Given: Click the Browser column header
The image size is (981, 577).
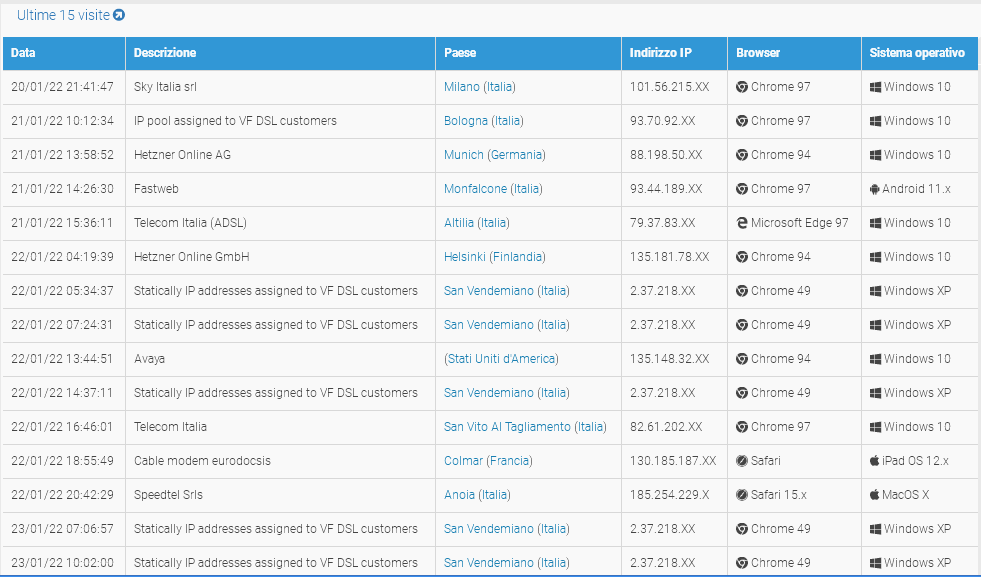Looking at the screenshot, I should coord(795,53).
